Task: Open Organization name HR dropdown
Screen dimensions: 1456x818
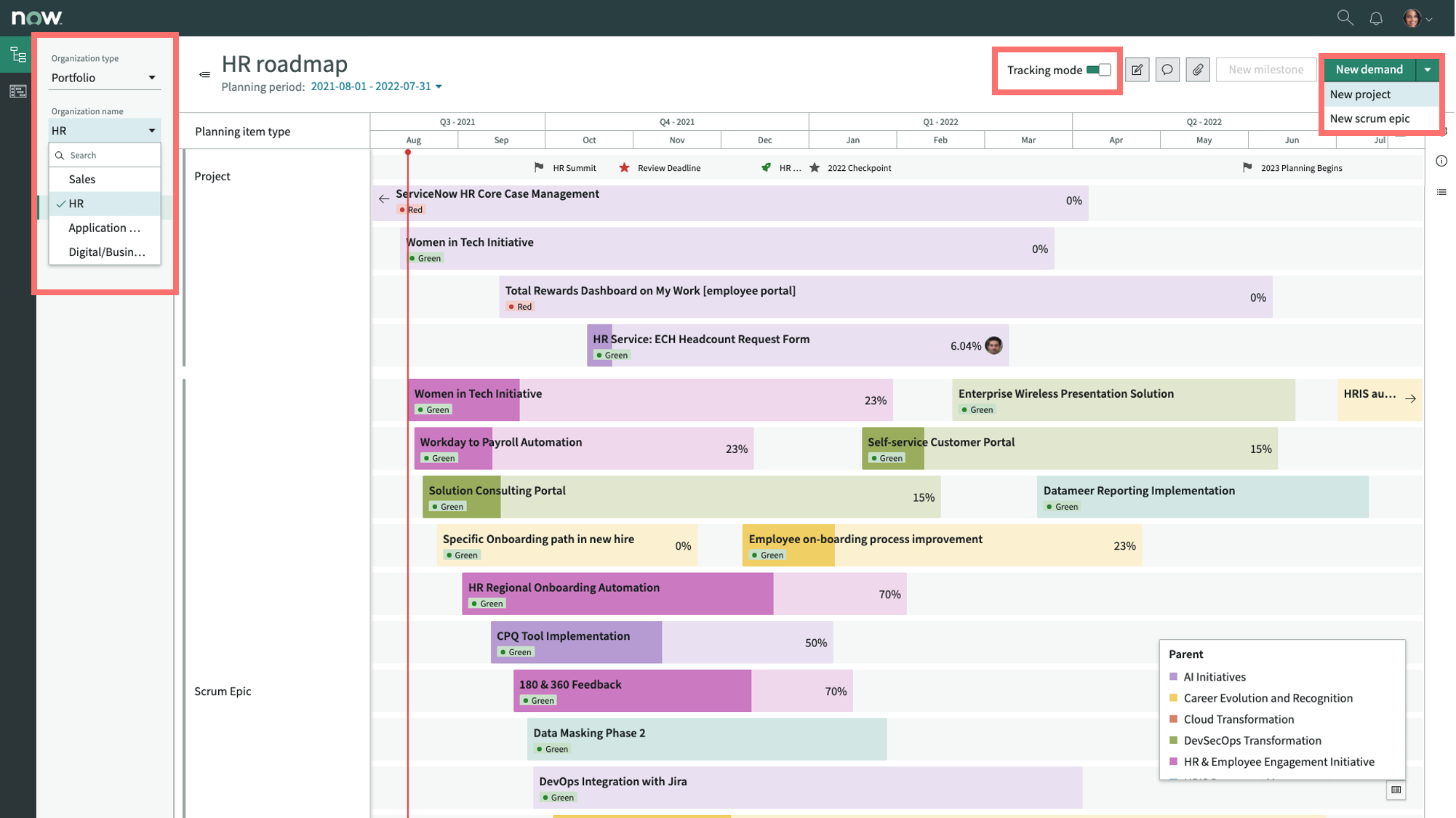Action: click(104, 131)
